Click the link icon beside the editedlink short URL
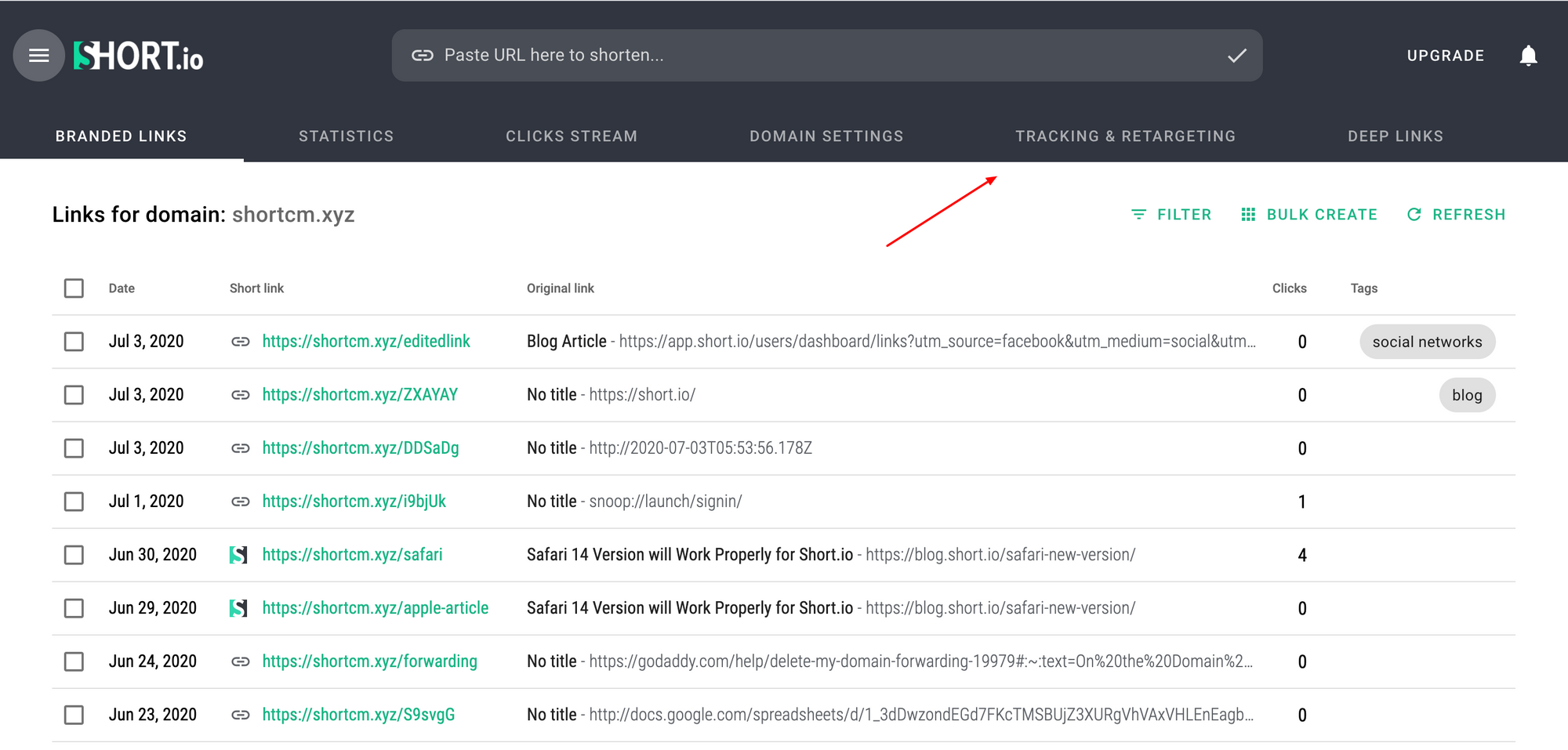The width and height of the screenshot is (1568, 750). coord(240,341)
